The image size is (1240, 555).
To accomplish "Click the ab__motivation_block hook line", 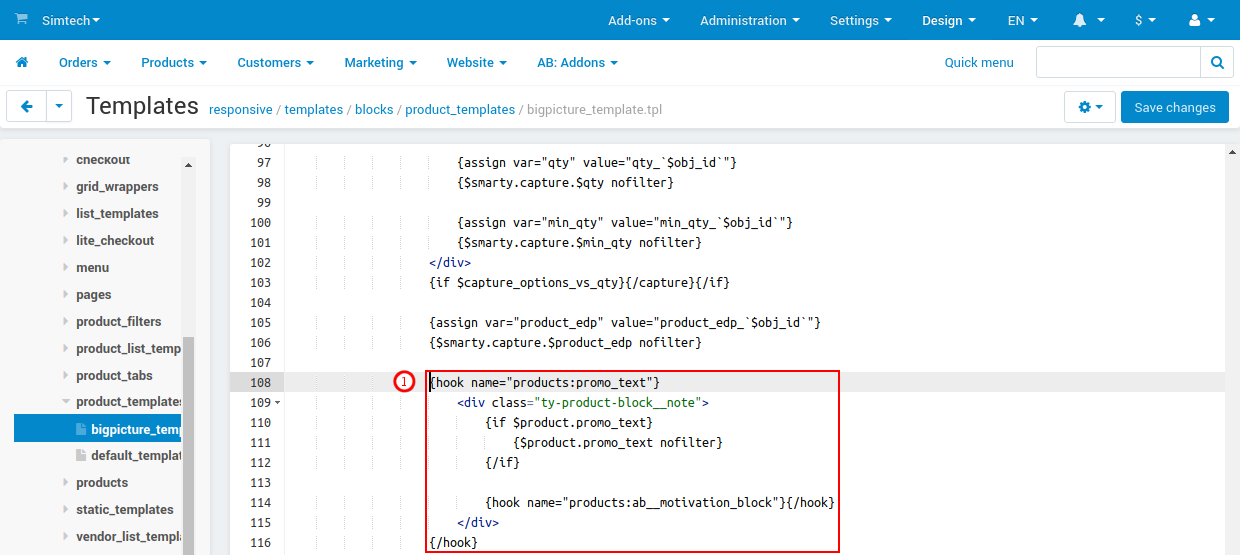I will click(660, 503).
